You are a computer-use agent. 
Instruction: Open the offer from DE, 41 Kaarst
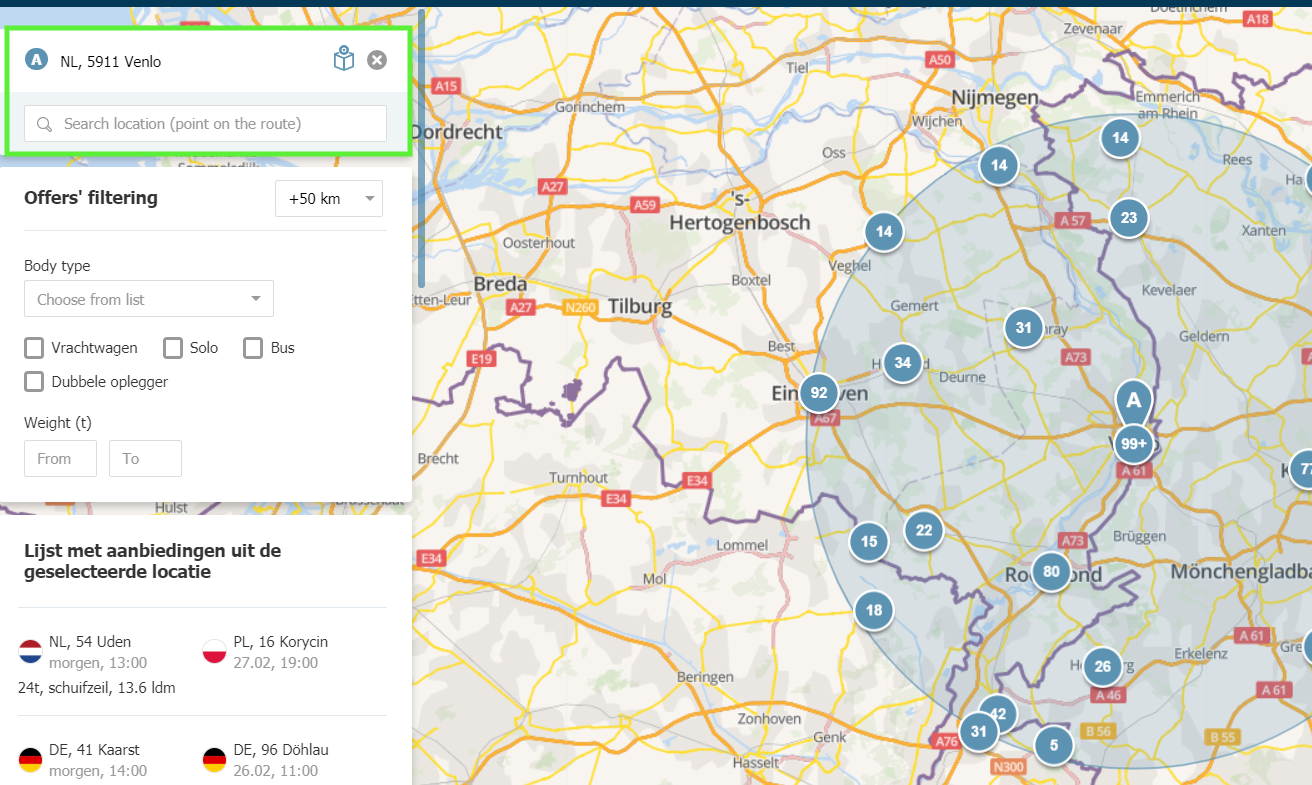(x=96, y=750)
